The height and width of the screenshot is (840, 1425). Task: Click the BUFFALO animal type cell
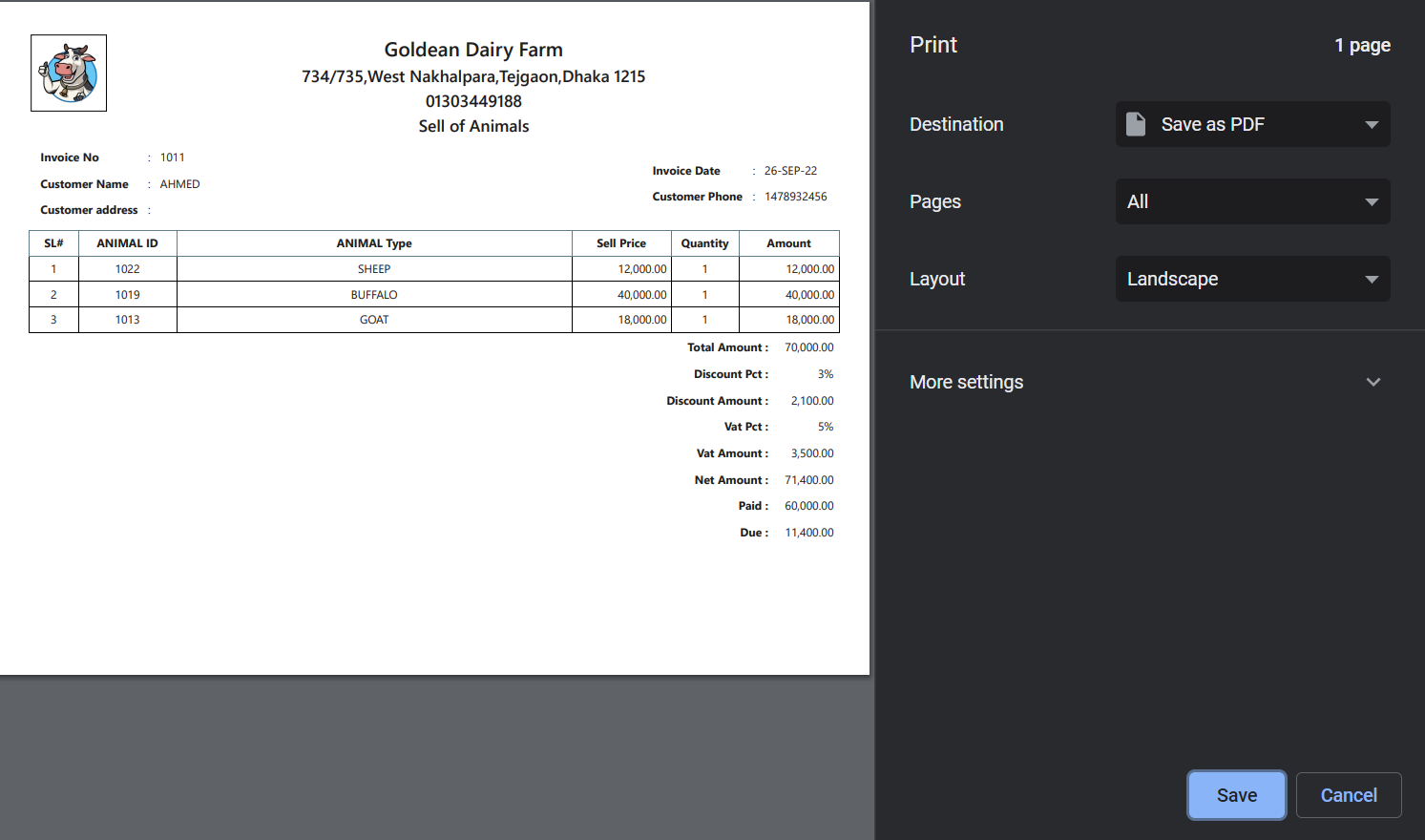[374, 295]
